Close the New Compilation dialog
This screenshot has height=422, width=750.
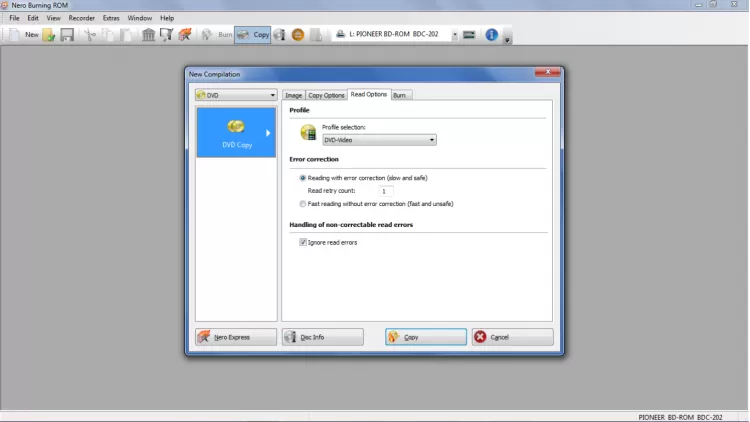[x=547, y=72]
